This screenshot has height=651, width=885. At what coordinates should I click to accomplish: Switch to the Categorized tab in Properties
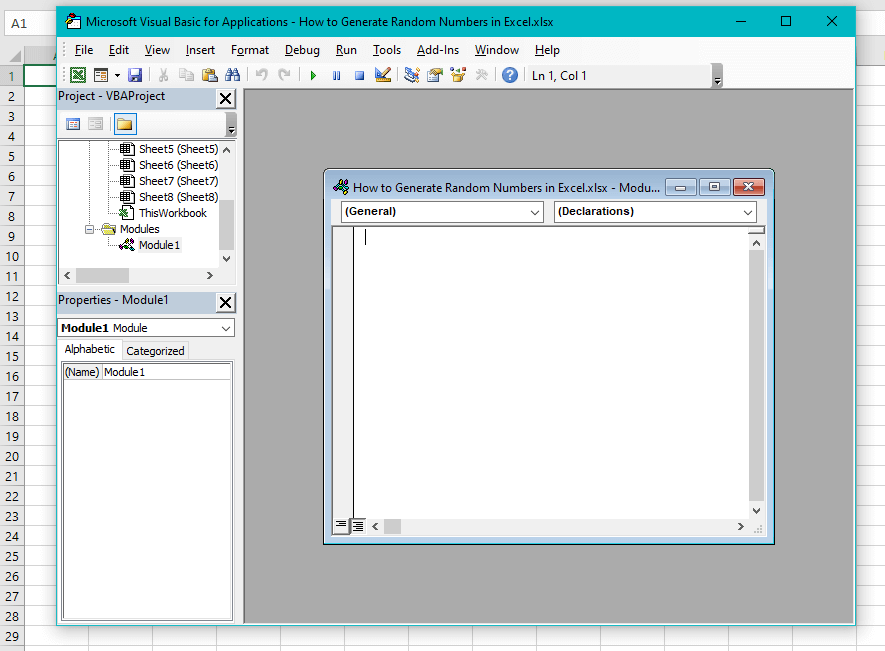(155, 350)
